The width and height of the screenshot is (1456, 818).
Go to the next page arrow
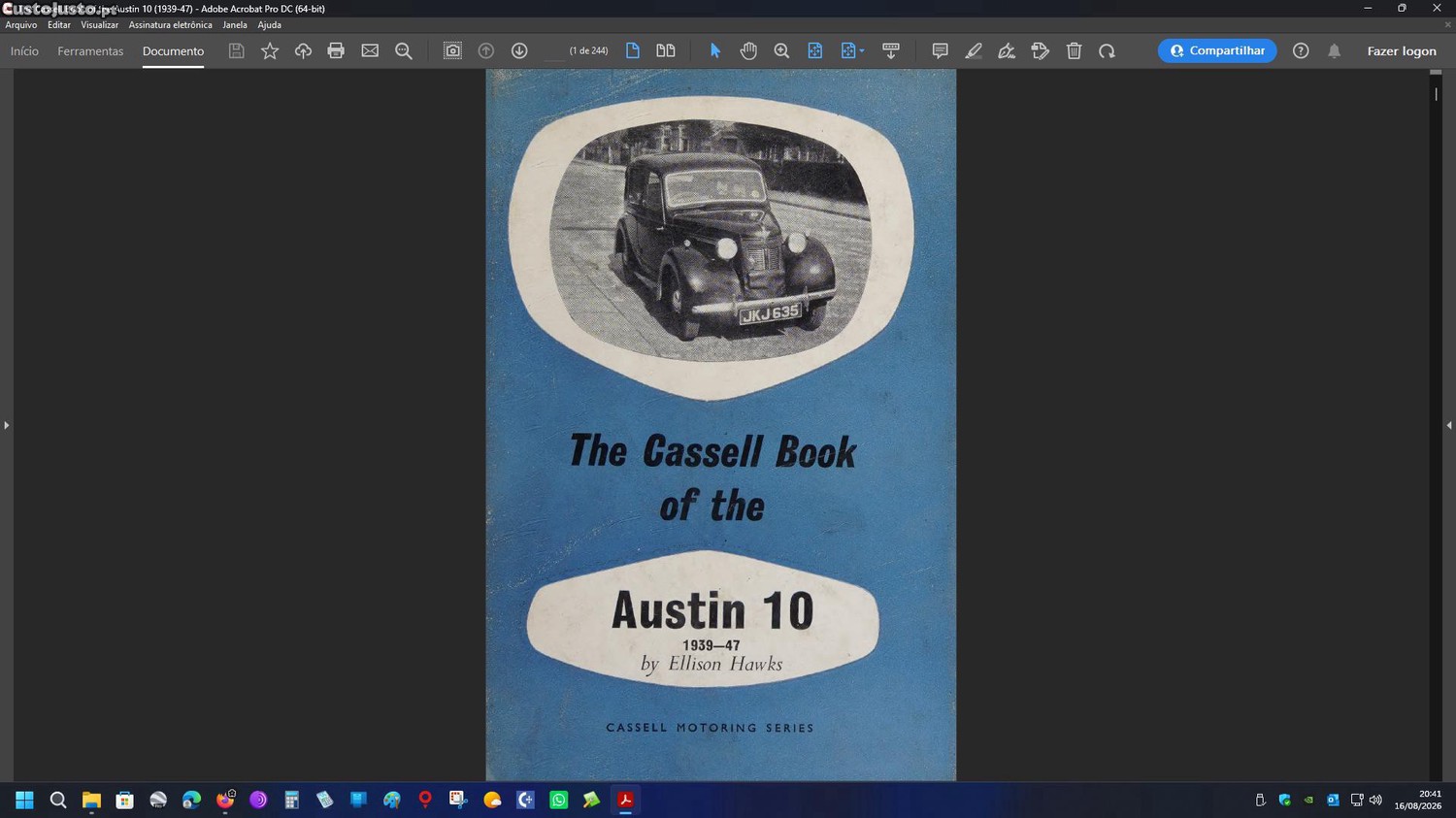click(x=519, y=50)
